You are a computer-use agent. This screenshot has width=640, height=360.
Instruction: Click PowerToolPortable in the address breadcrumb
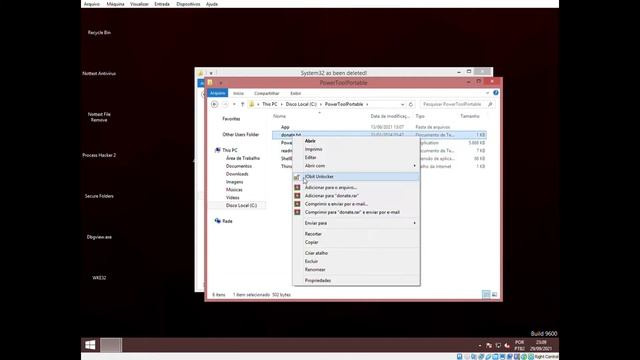pos(344,104)
